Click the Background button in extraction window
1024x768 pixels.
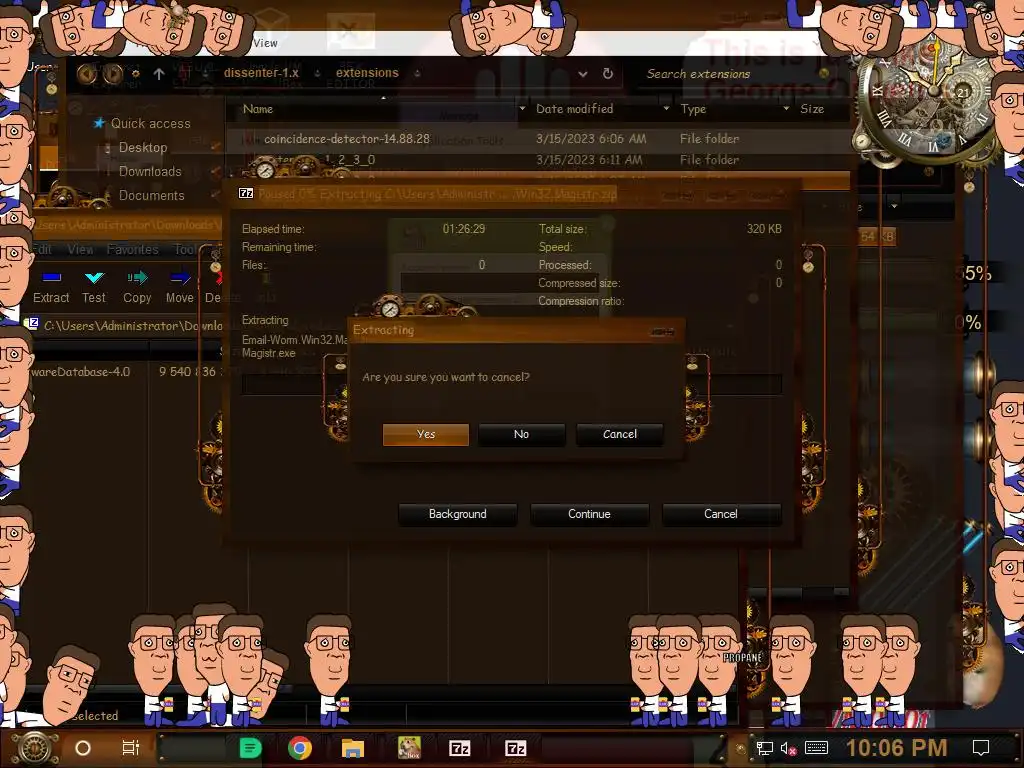tap(457, 514)
